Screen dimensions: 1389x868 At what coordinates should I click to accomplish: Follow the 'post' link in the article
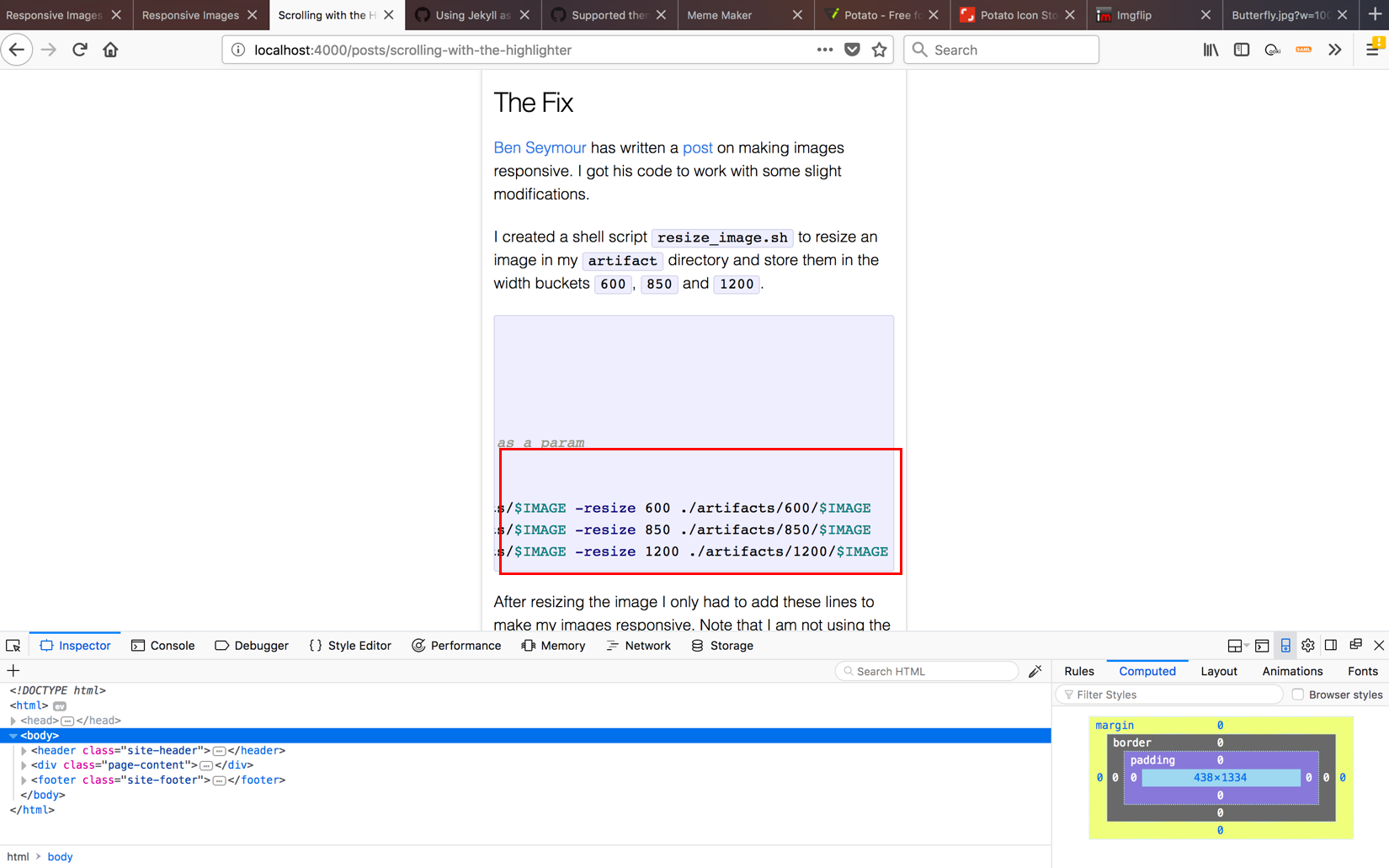pos(698,148)
